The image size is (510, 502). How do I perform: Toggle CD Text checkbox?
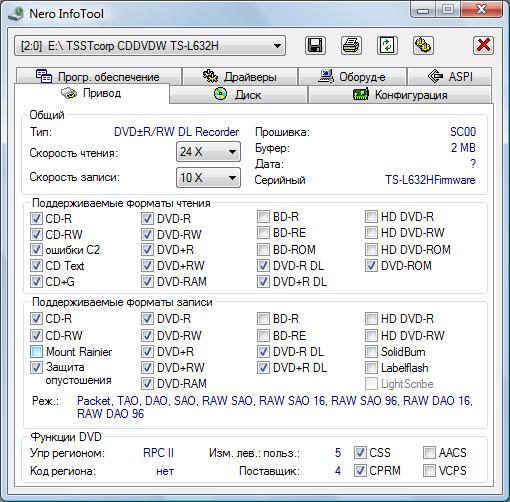tap(36, 266)
